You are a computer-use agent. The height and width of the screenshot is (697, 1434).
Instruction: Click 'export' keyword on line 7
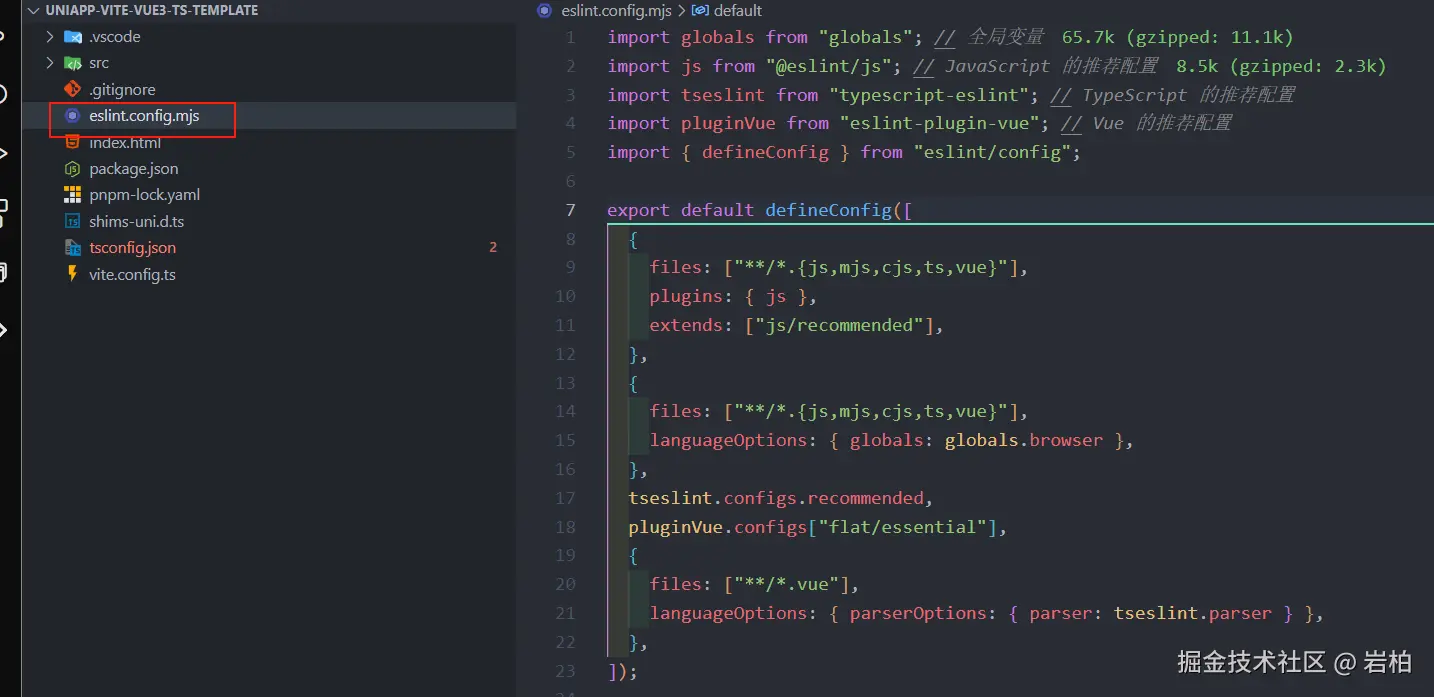point(639,210)
